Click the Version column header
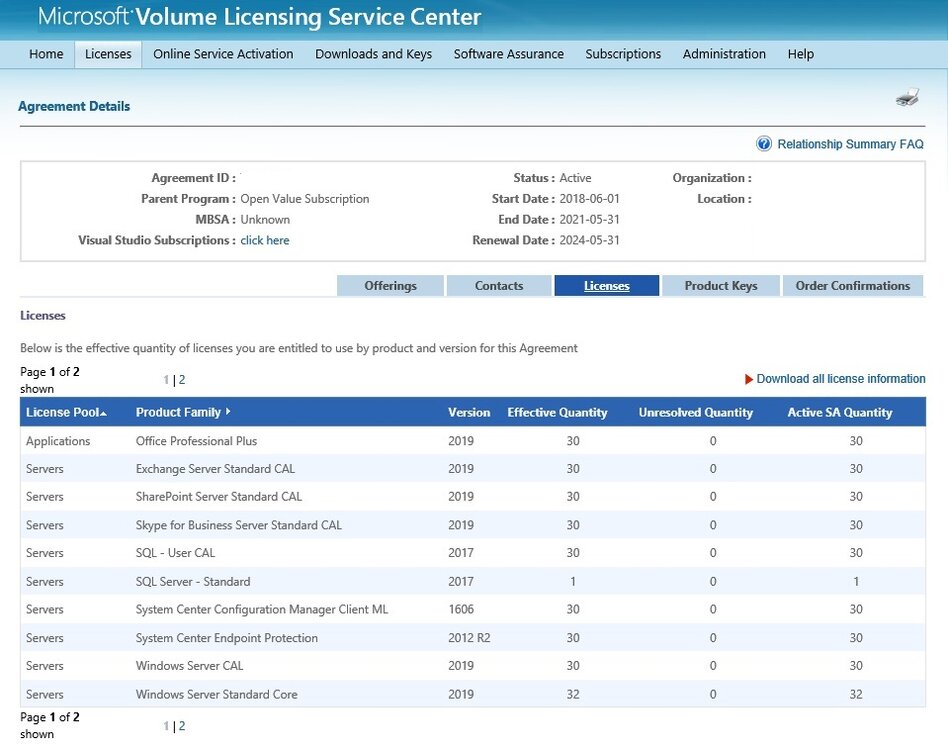 (469, 412)
